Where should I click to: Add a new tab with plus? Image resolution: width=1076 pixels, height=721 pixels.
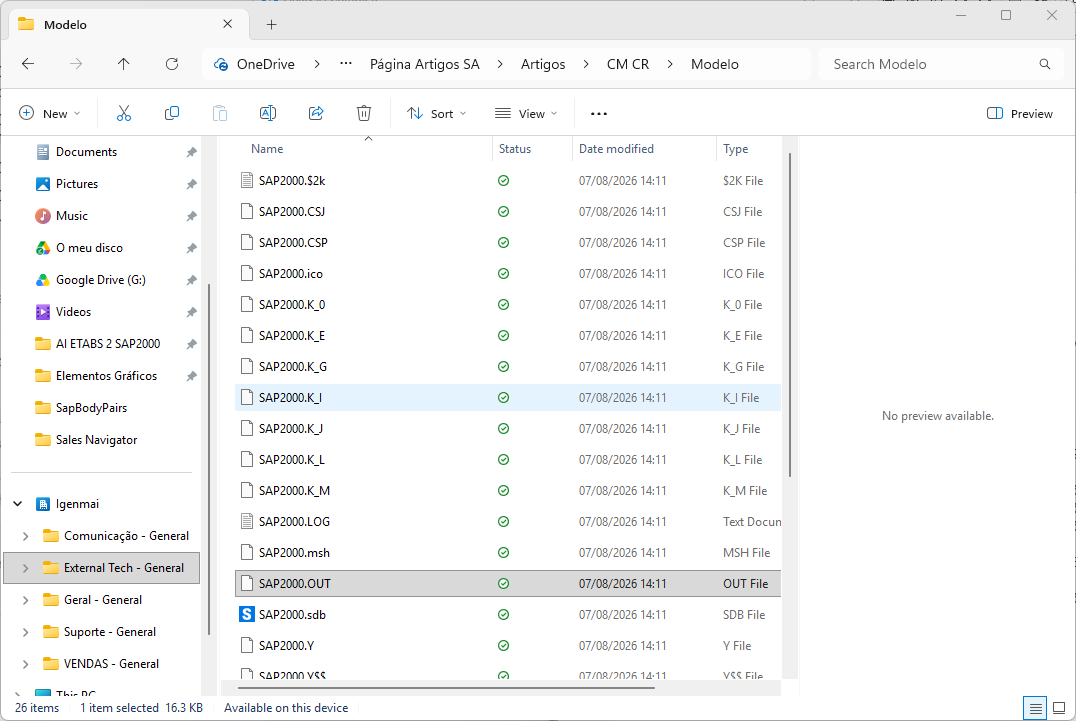coord(272,25)
